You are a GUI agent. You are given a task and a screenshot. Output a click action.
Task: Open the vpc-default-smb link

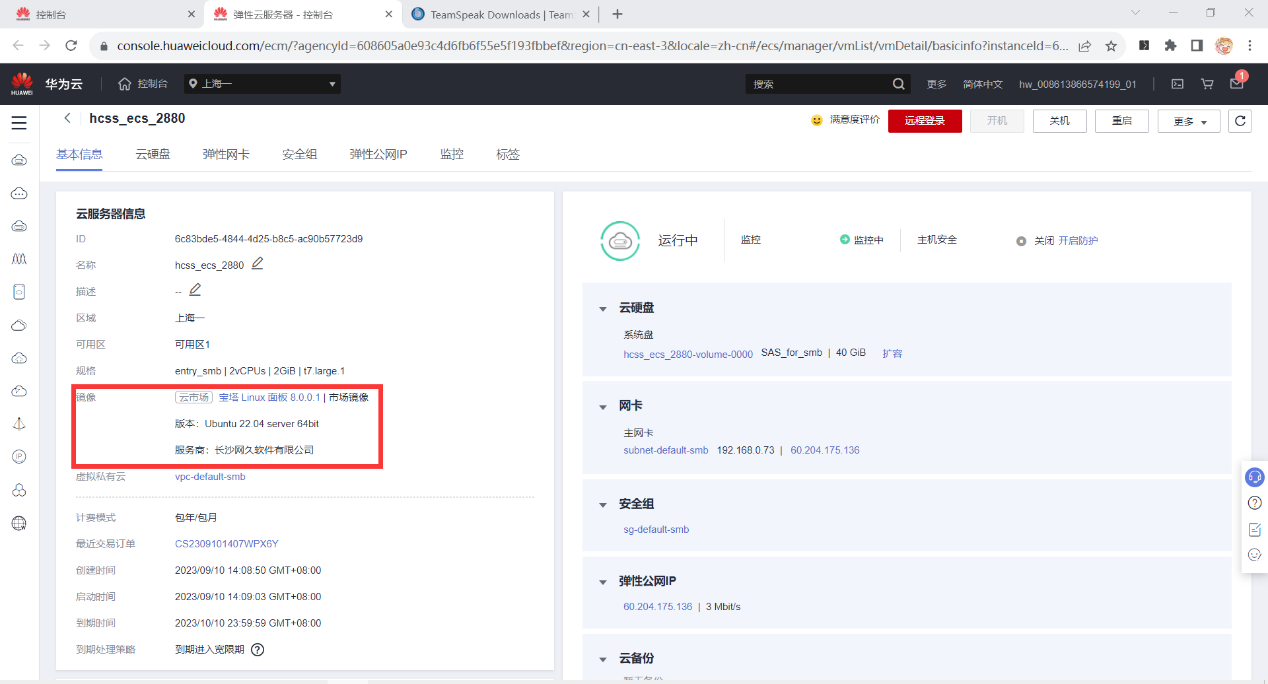[x=210, y=476]
